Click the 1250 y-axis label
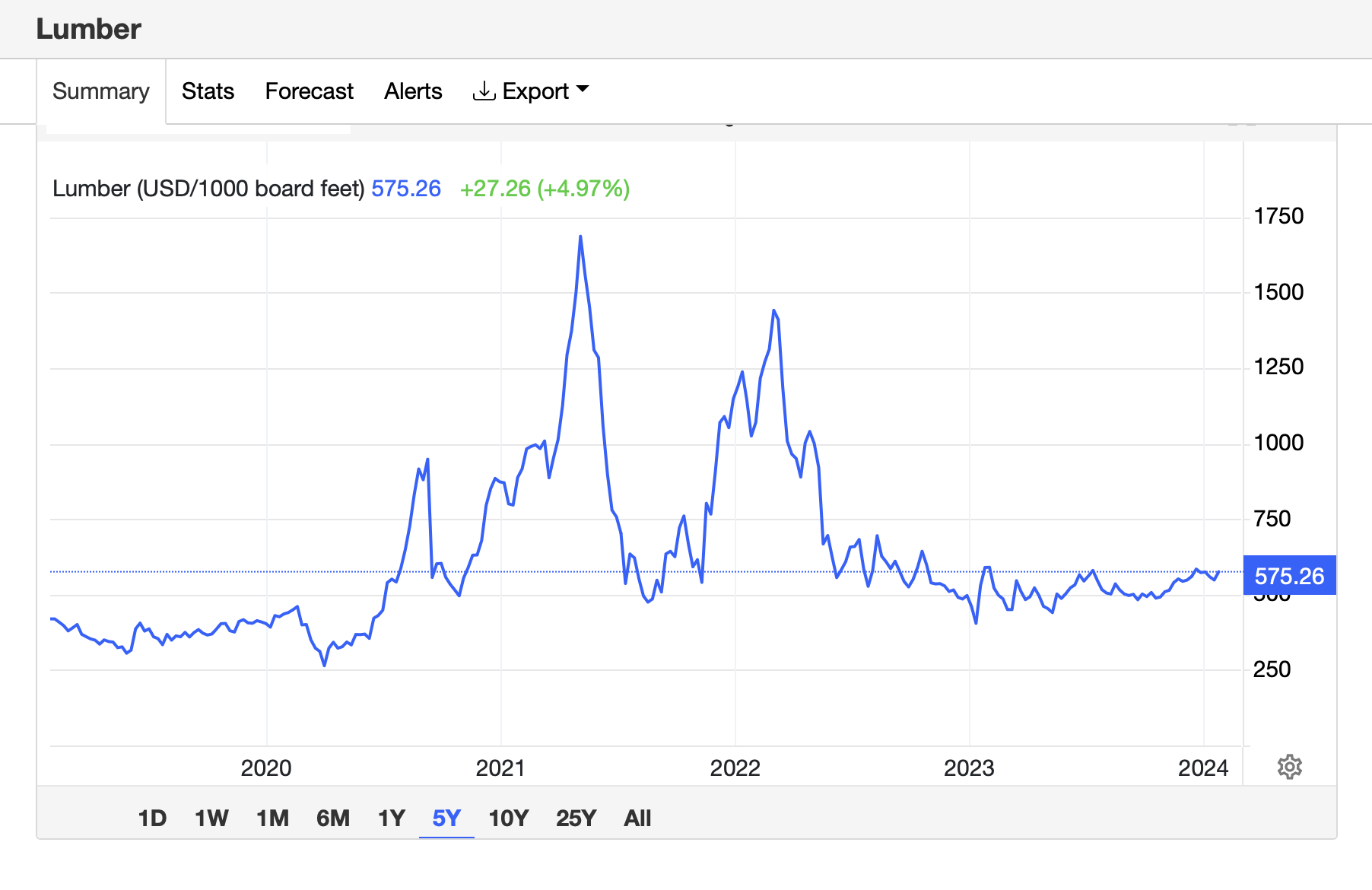This screenshot has width=1372, height=890. pyautogui.click(x=1278, y=367)
